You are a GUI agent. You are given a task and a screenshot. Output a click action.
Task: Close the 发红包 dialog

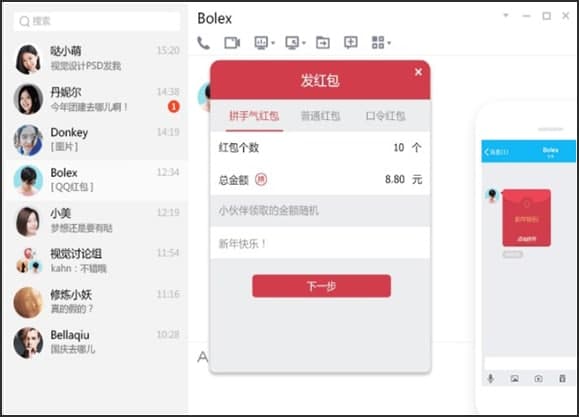tap(418, 72)
